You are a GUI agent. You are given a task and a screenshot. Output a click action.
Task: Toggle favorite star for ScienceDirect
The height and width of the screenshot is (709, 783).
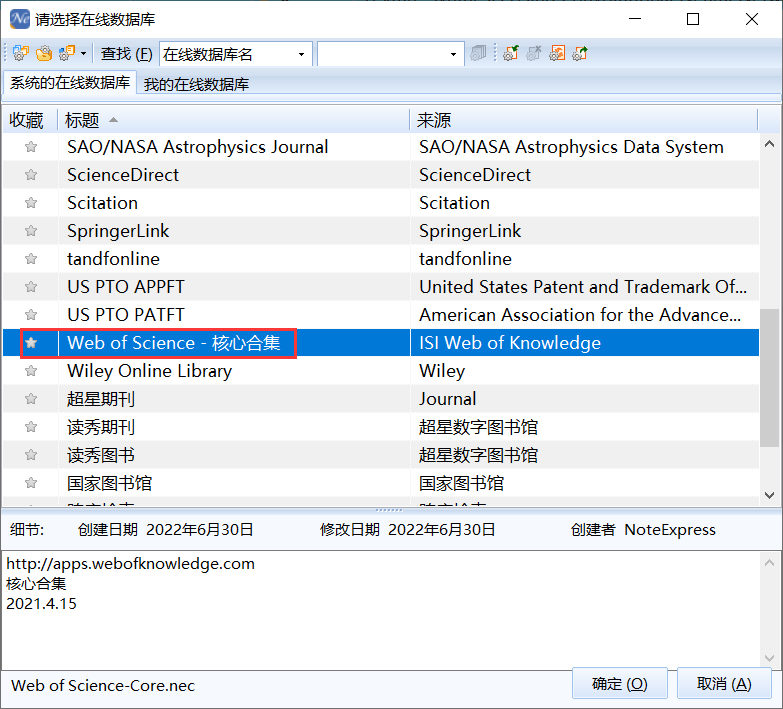click(31, 175)
